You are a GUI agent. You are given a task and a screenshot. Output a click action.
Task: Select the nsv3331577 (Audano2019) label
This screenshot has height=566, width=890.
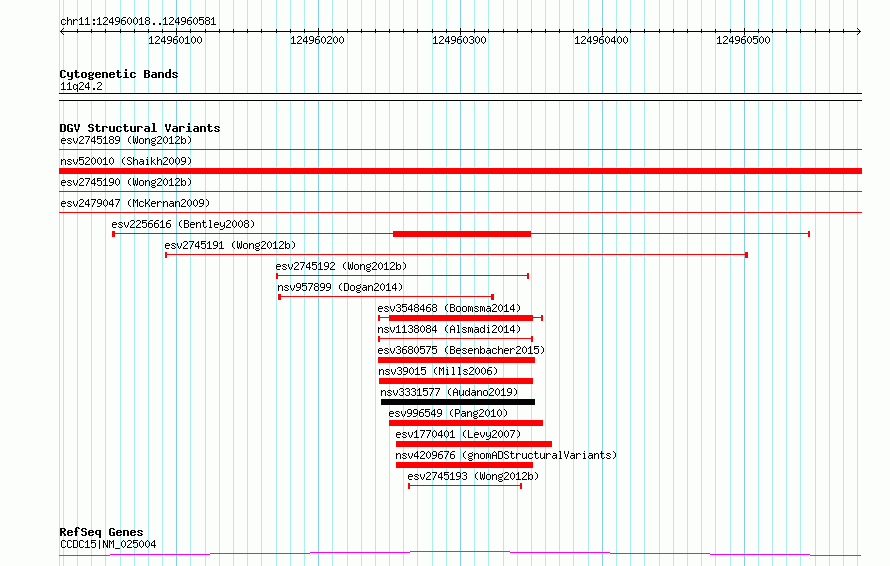tap(449, 392)
